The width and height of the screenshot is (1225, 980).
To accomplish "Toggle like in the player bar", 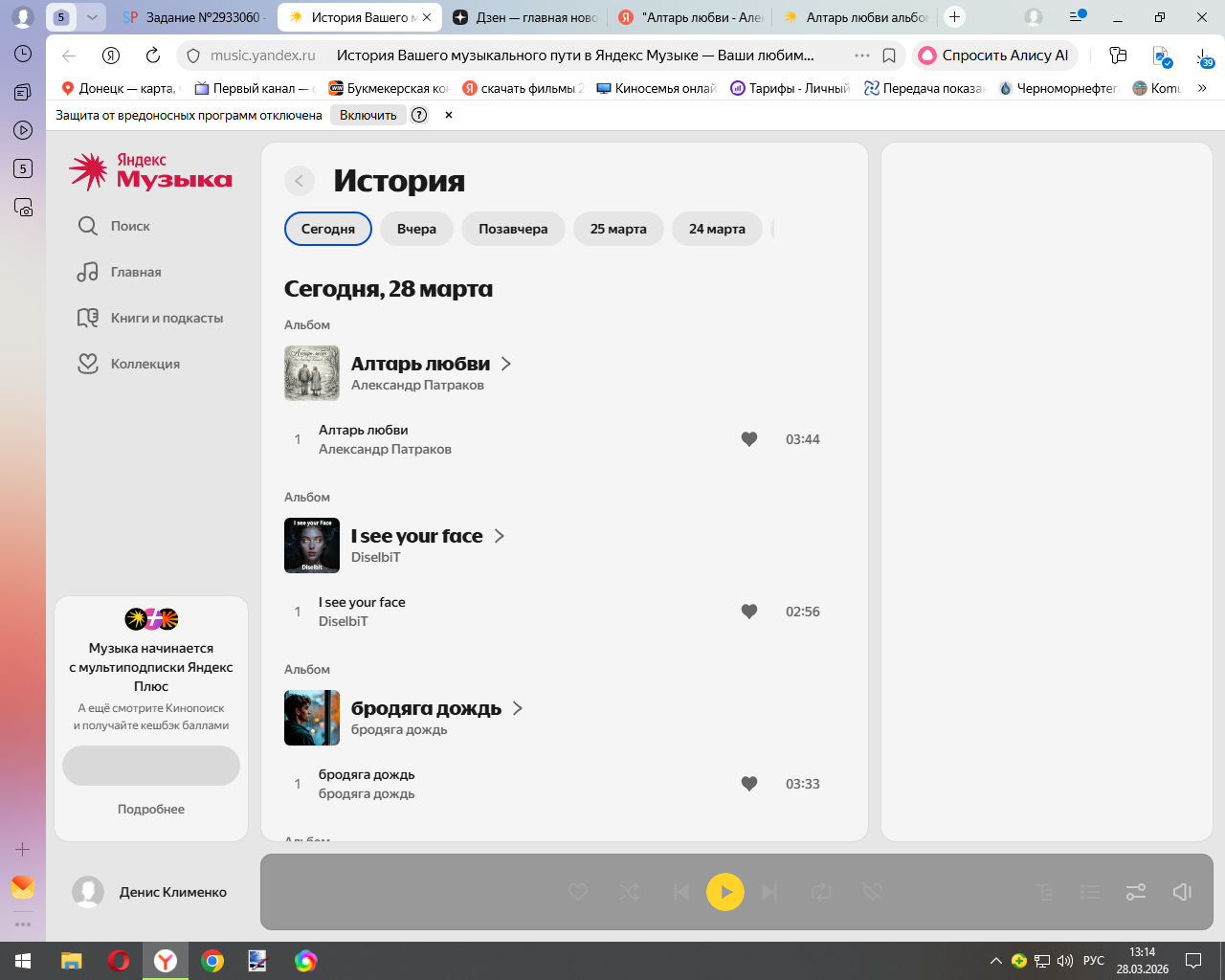I will [x=578, y=892].
